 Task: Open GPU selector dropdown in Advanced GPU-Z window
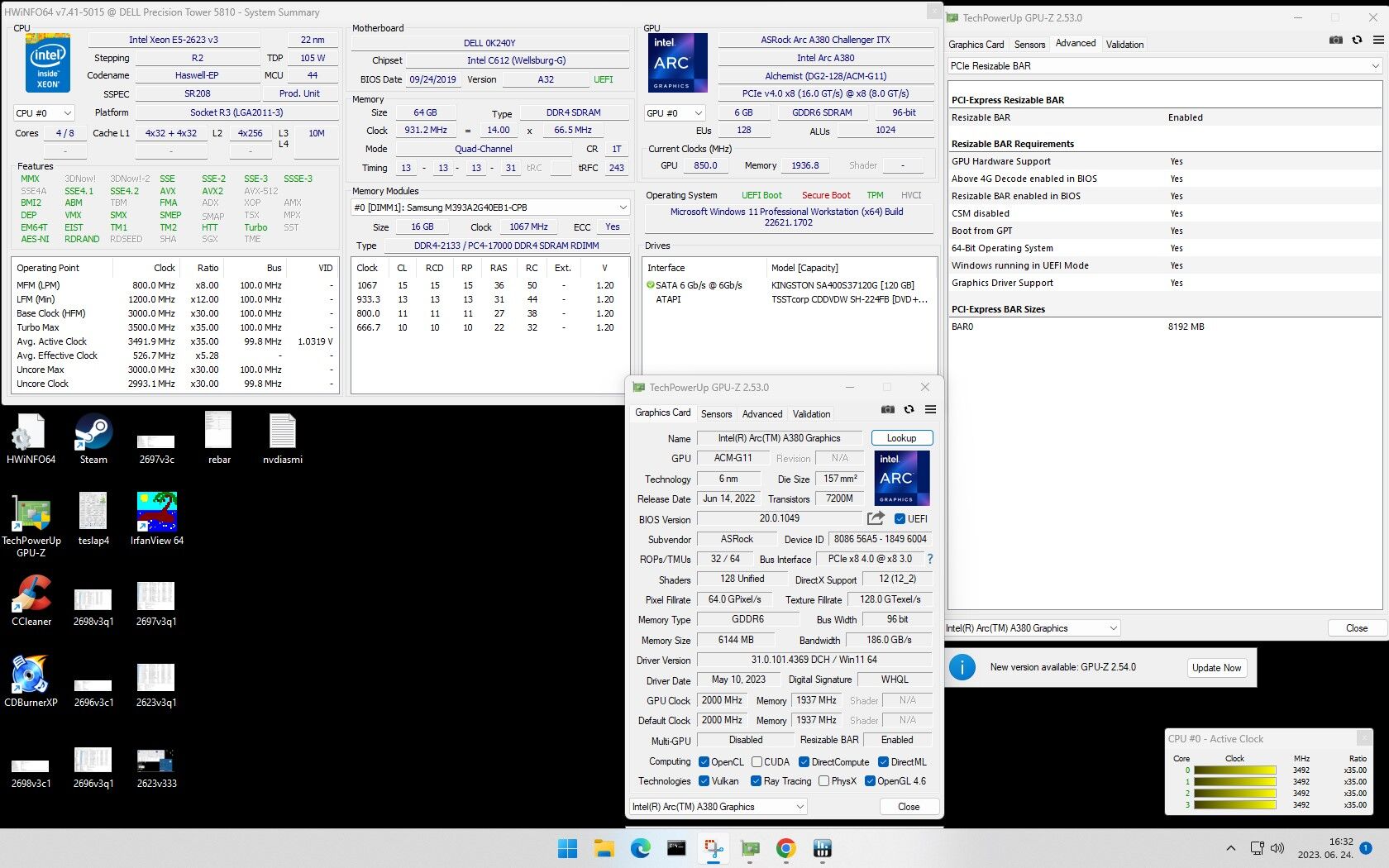click(x=1032, y=628)
